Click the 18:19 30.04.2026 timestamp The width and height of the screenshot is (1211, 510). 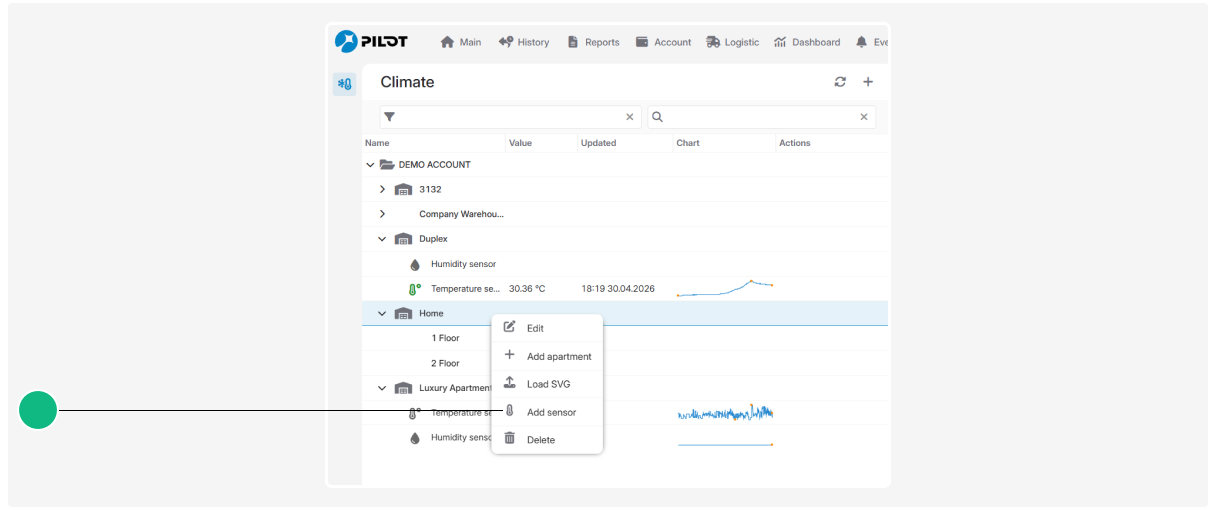[618, 289]
